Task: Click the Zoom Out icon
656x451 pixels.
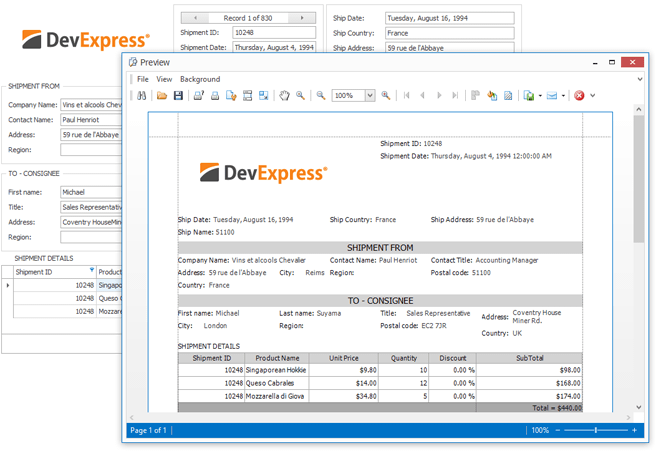Action: tap(321, 95)
